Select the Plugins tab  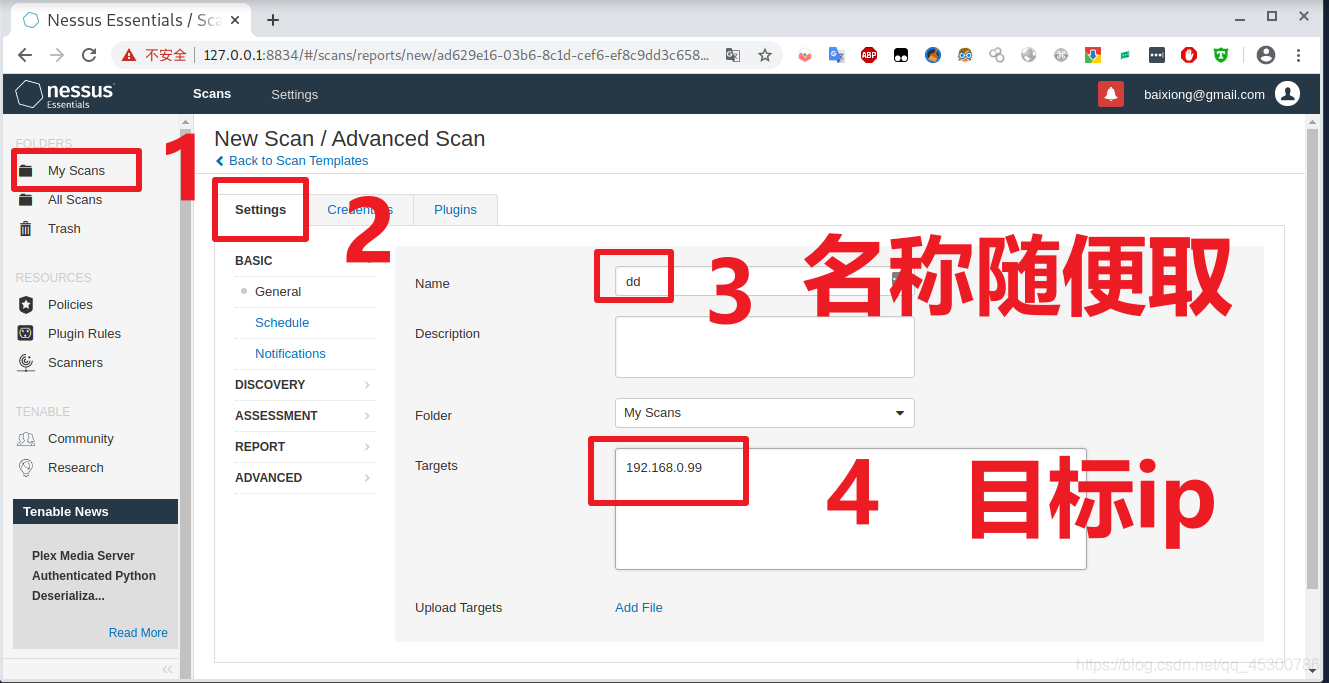[x=455, y=209]
